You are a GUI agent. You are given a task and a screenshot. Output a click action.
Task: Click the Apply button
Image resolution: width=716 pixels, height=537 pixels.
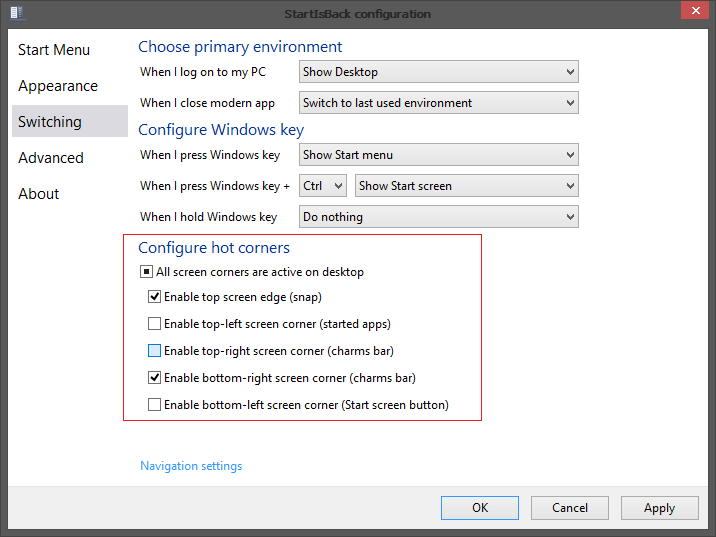(x=659, y=508)
